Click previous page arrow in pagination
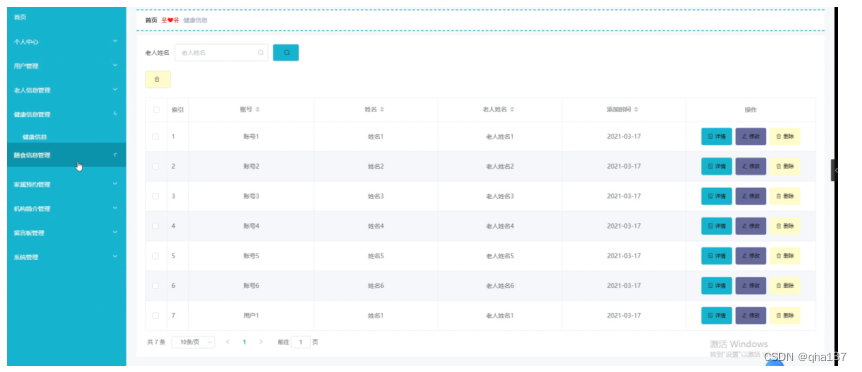 pyautogui.click(x=228, y=342)
